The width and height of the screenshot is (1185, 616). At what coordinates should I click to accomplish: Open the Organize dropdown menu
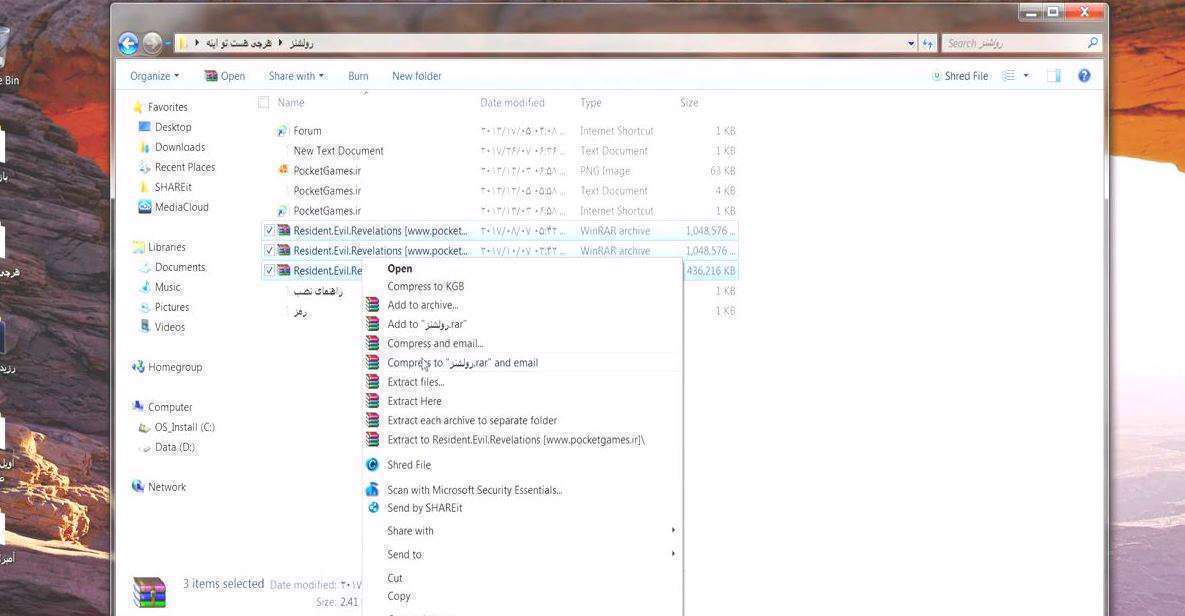pyautogui.click(x=154, y=76)
